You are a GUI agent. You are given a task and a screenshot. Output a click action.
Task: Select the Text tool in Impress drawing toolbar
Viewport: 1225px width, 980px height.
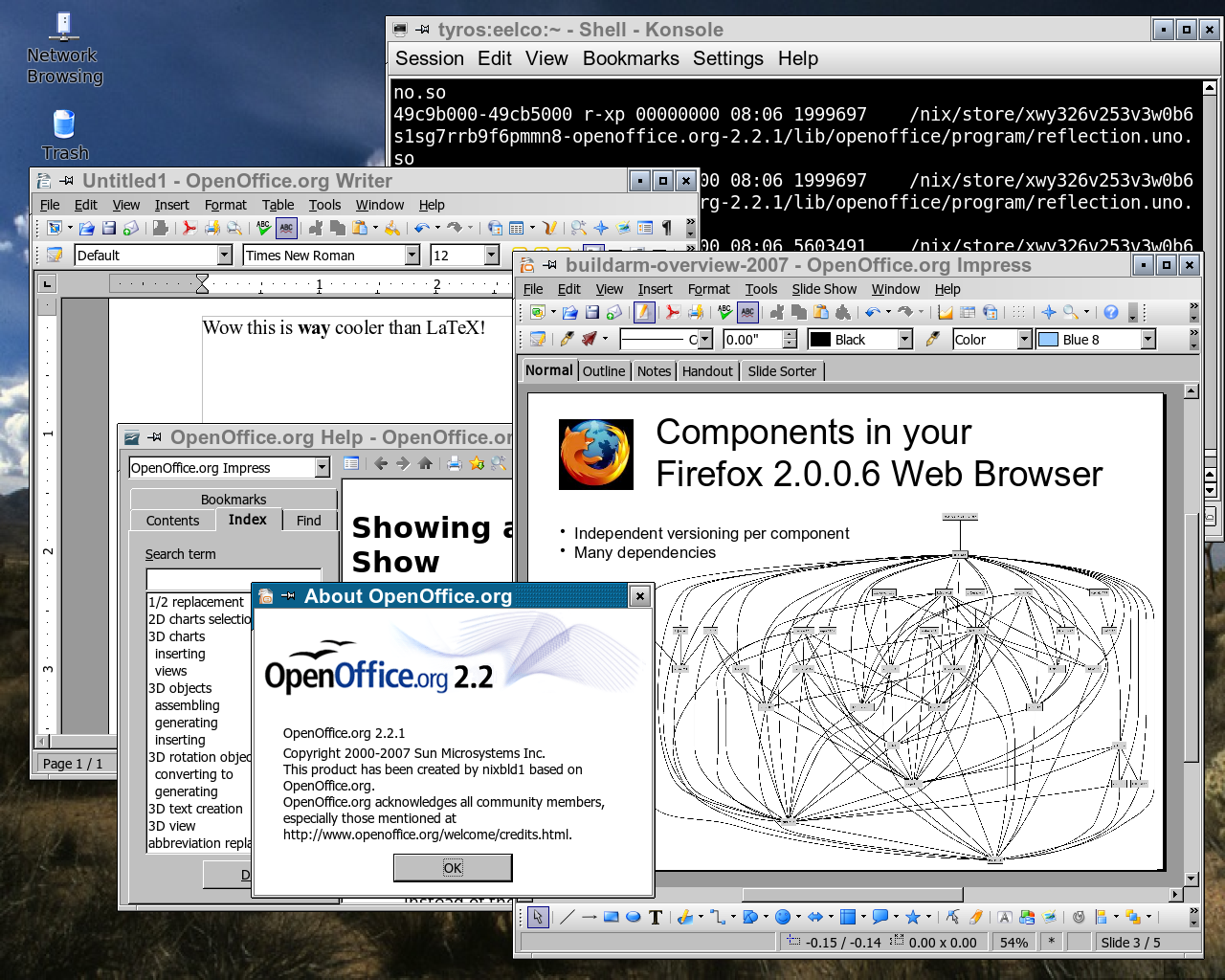(x=656, y=917)
